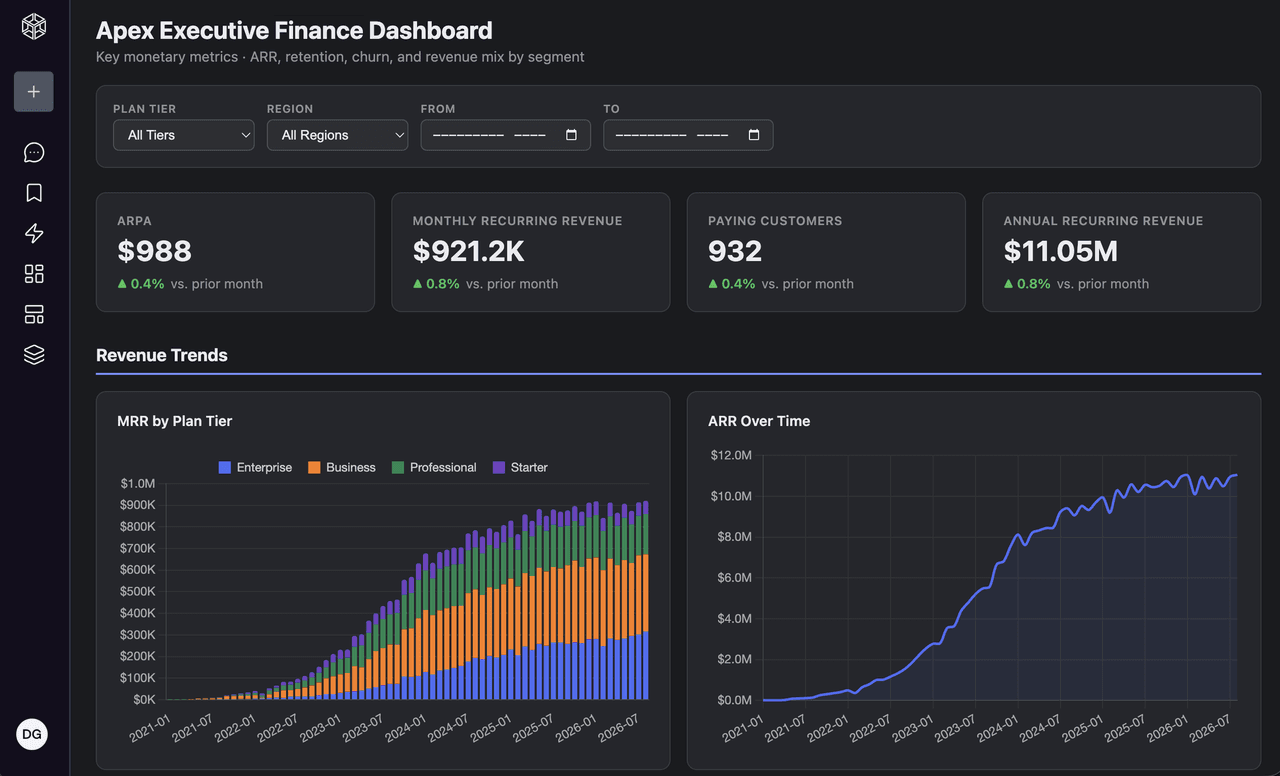Click the $12.0M axis label

(x=731, y=455)
